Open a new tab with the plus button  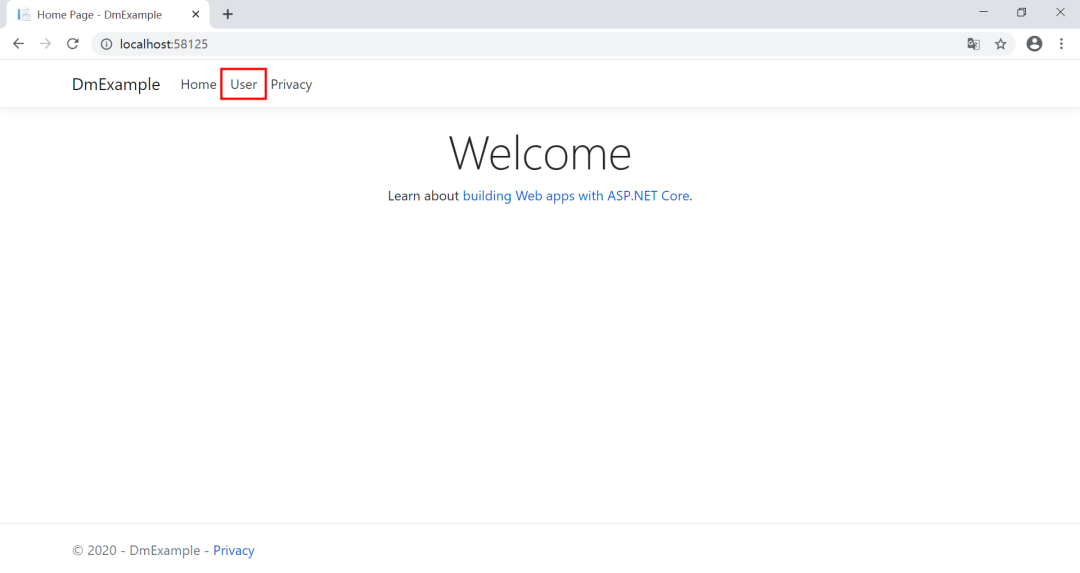point(227,14)
